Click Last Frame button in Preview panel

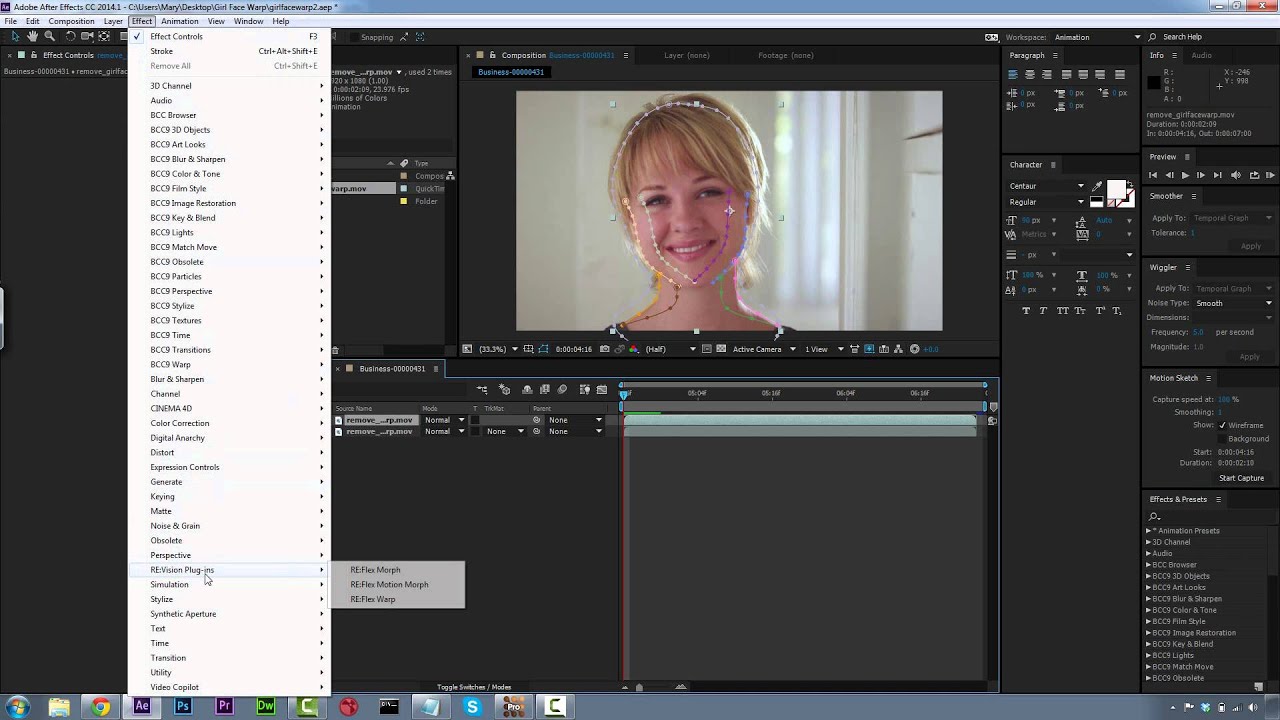[x=1217, y=175]
